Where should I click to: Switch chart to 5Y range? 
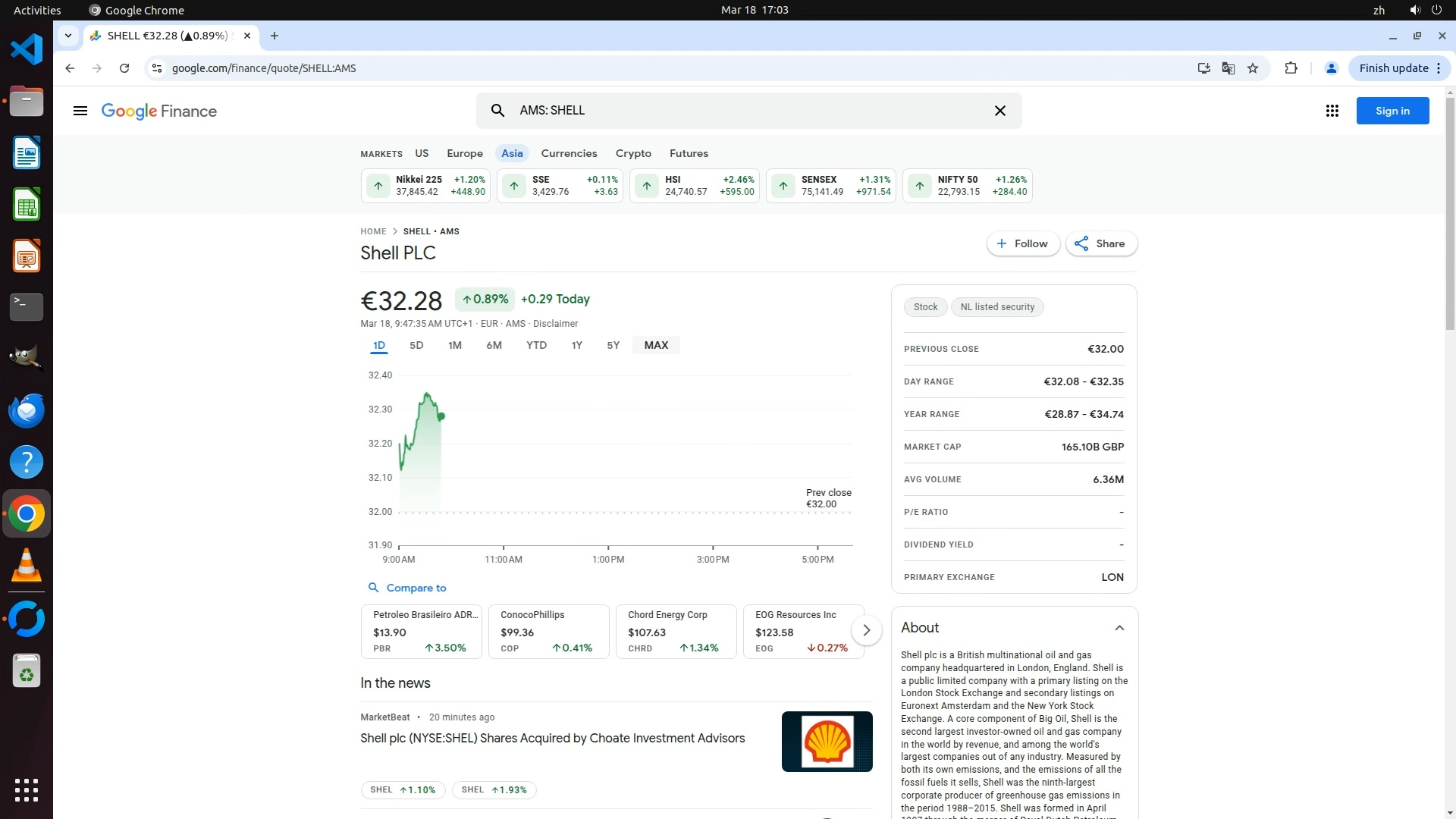click(x=613, y=345)
